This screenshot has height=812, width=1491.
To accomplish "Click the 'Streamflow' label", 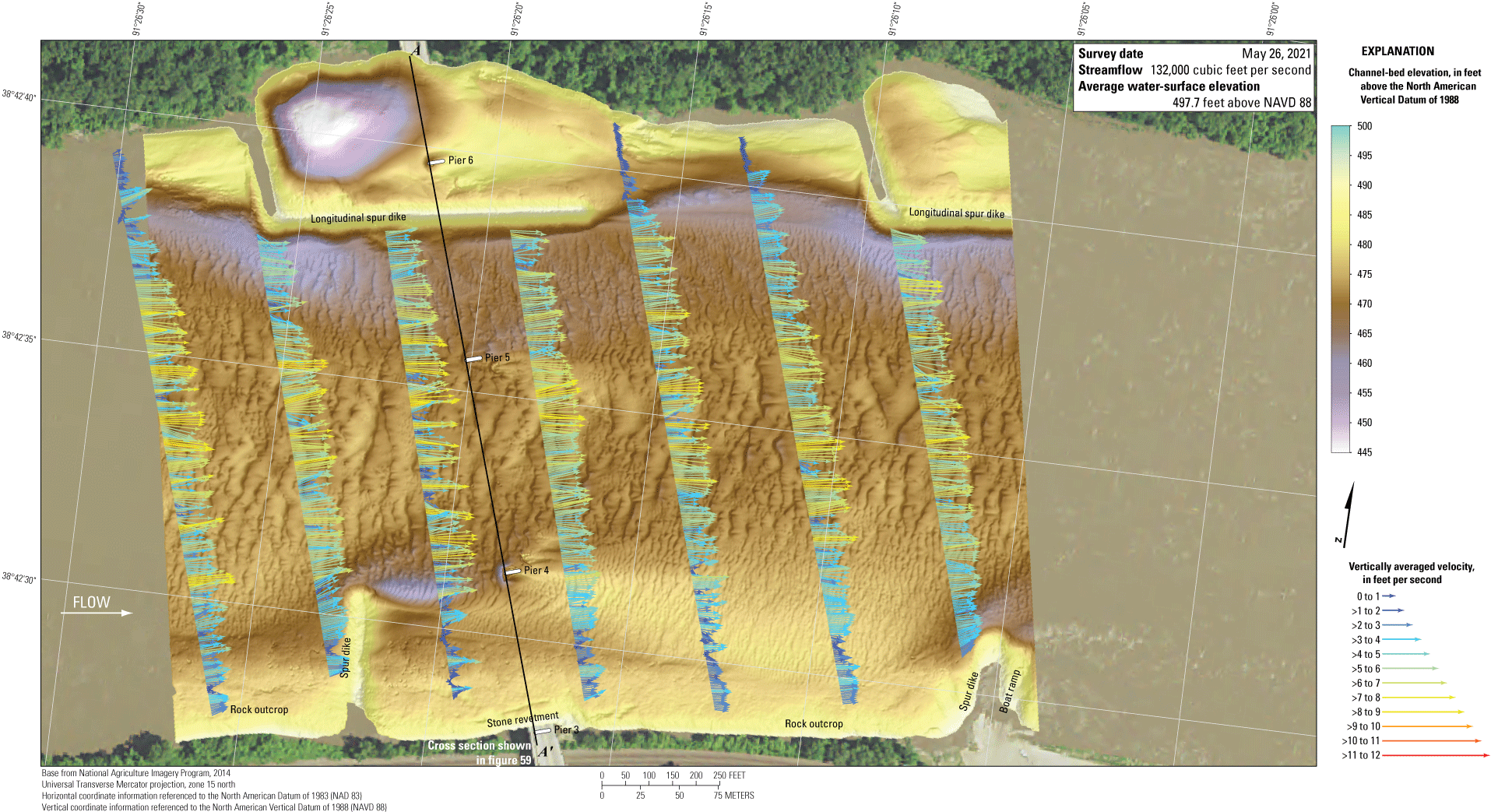I will click(1109, 70).
